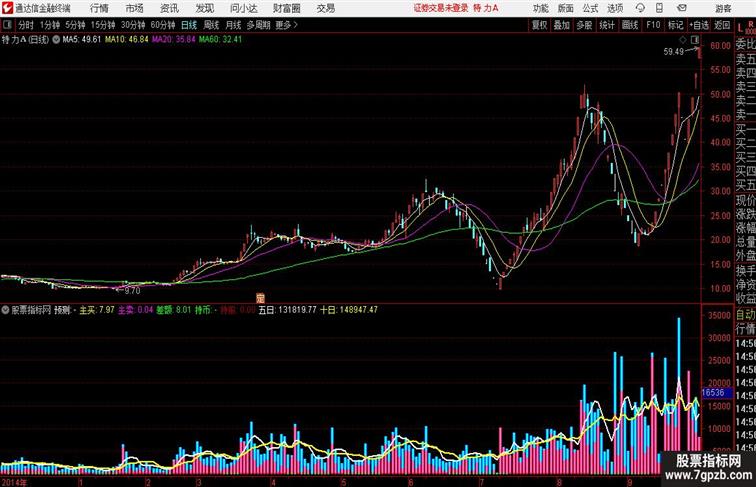Toggle the side panel icon at chart top-right
This screenshot has width=756, height=487.
pos(695,40)
